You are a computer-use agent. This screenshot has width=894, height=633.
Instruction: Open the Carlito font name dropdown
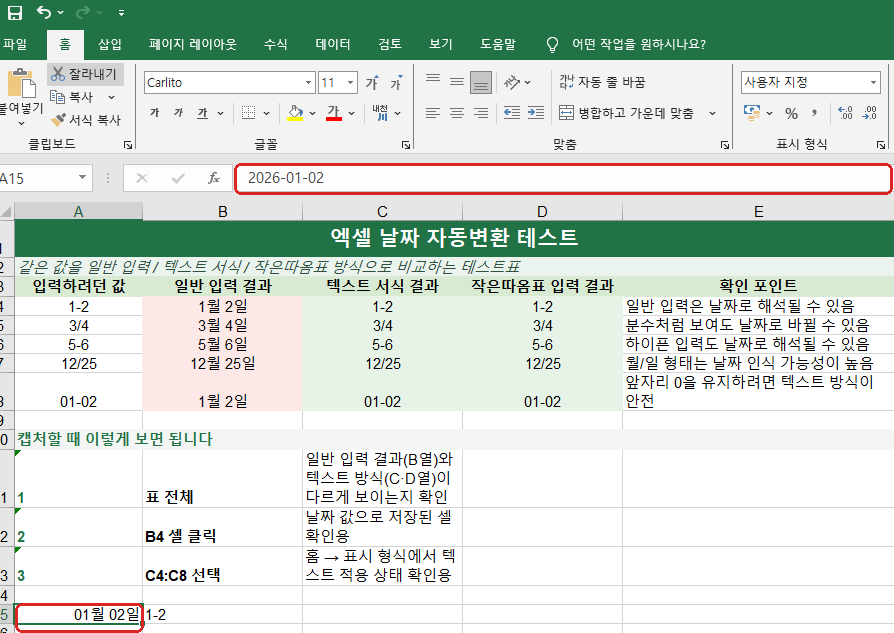point(308,83)
